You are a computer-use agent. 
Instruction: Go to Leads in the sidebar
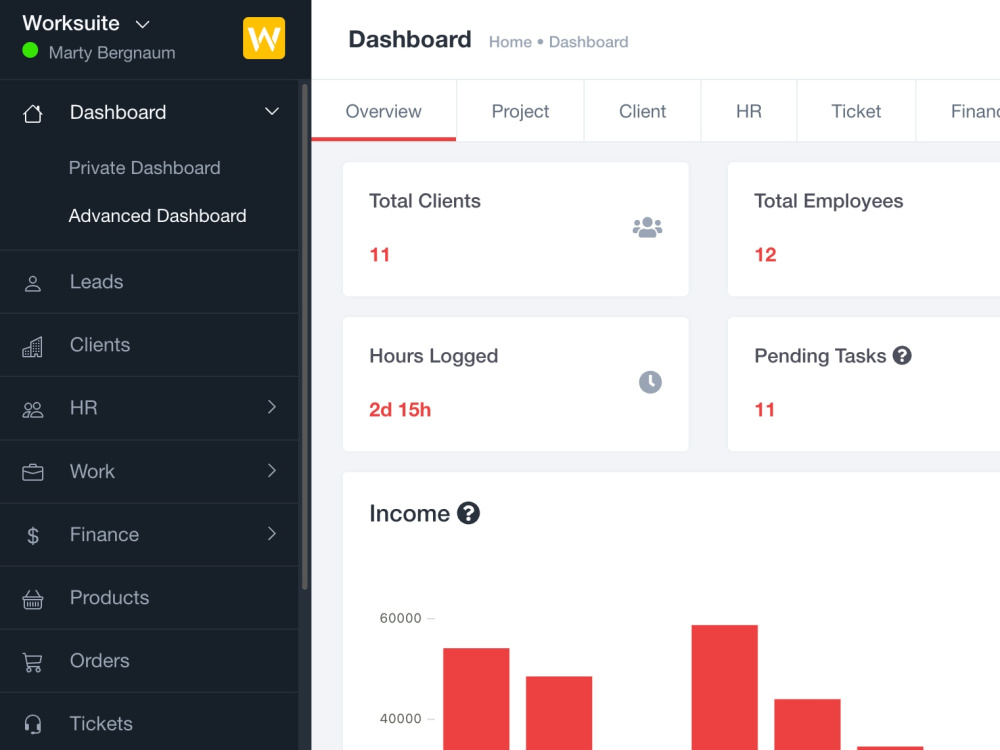149,282
